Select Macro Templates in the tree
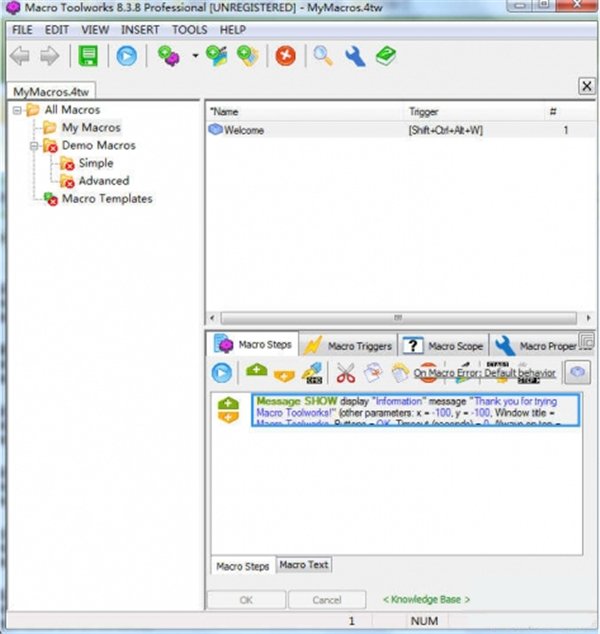600x634 pixels. [x=107, y=199]
